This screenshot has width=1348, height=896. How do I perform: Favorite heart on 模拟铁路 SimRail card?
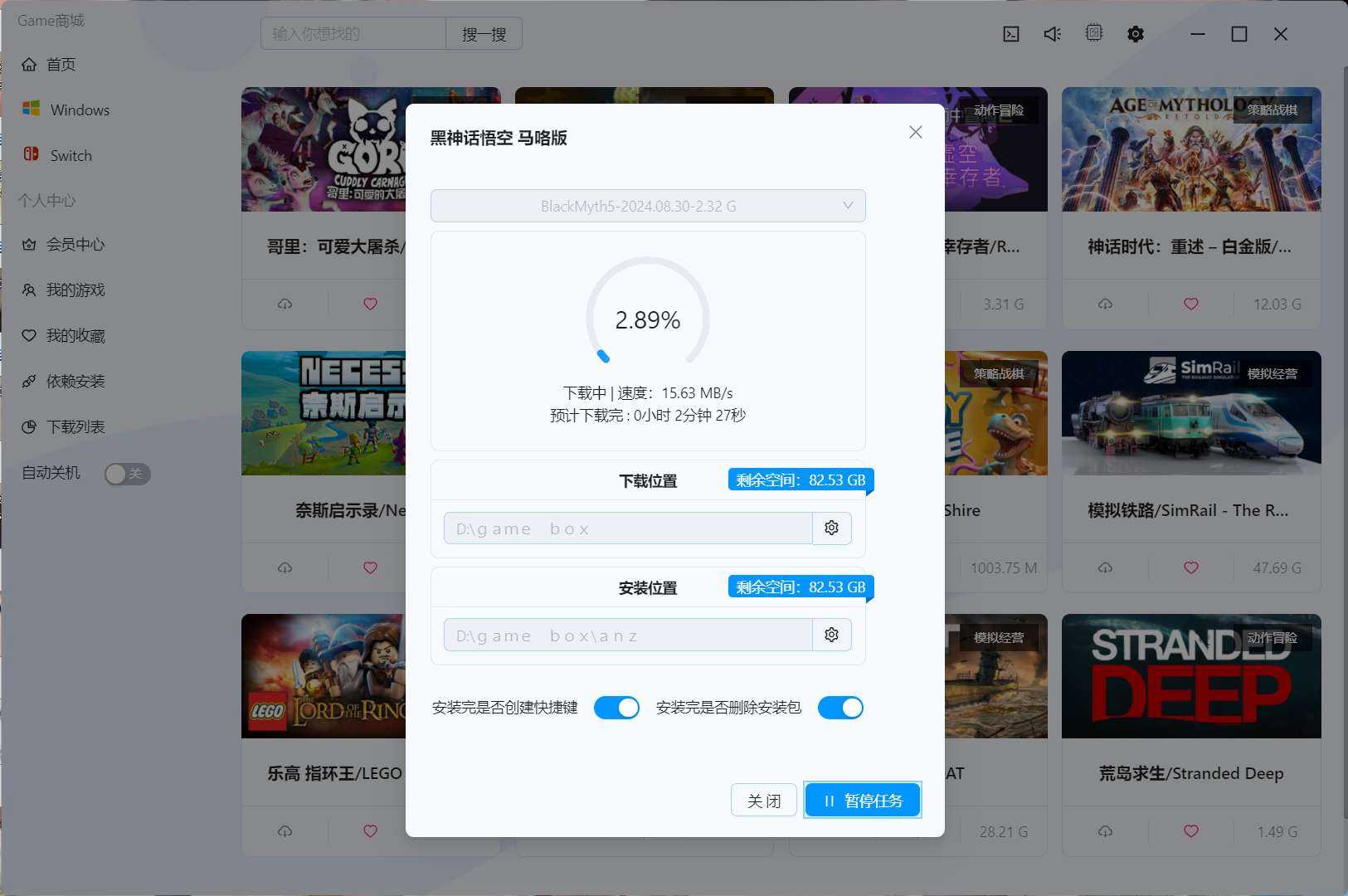click(1190, 568)
